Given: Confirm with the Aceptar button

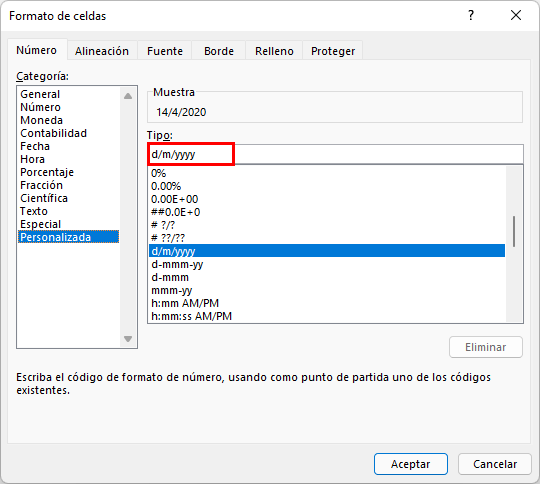Looking at the screenshot, I should coord(411,464).
